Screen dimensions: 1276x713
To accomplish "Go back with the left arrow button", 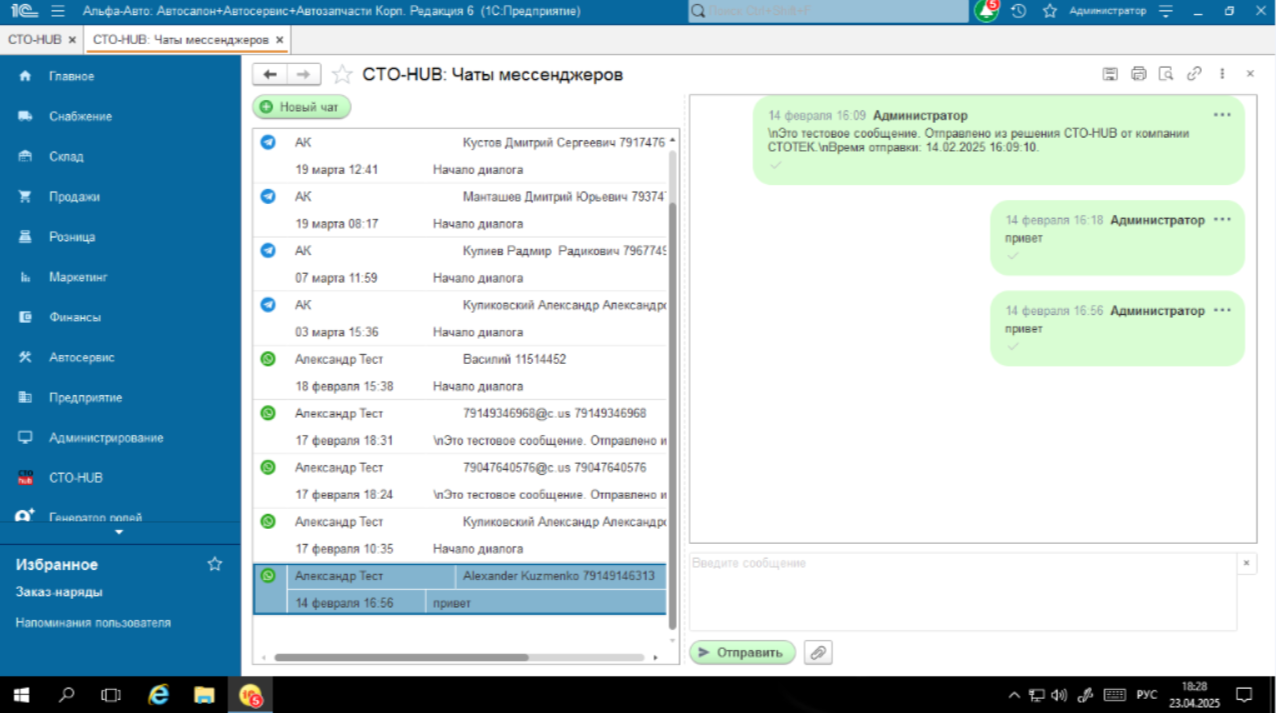I will pos(270,75).
